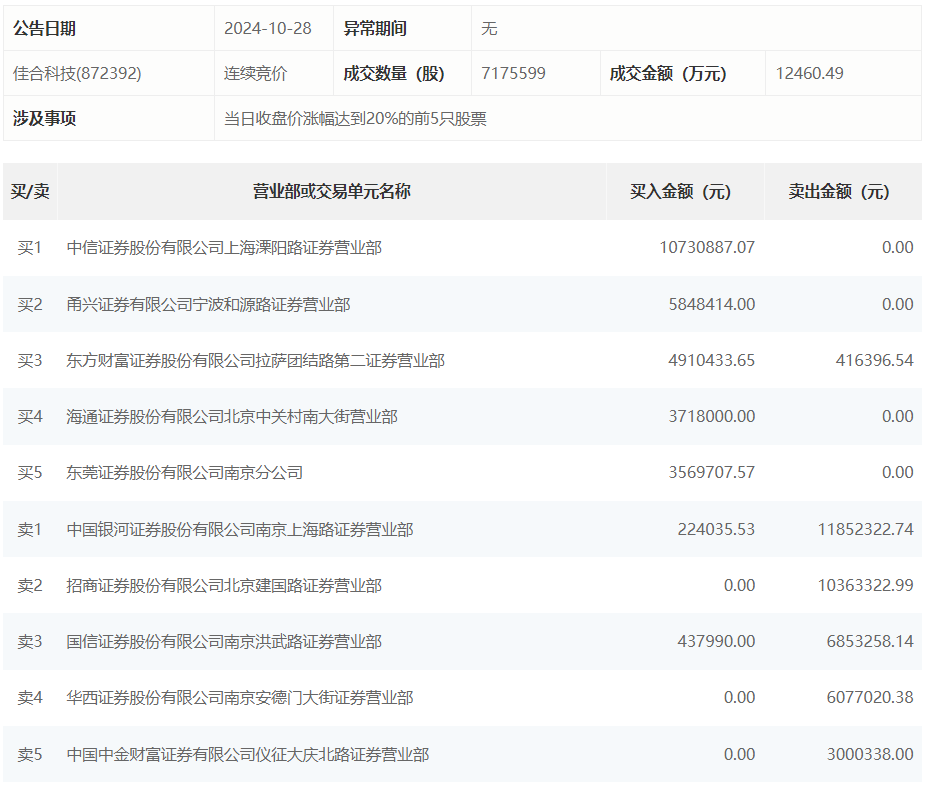Click buy amount 10730887.07
929x790 pixels.
[707, 247]
